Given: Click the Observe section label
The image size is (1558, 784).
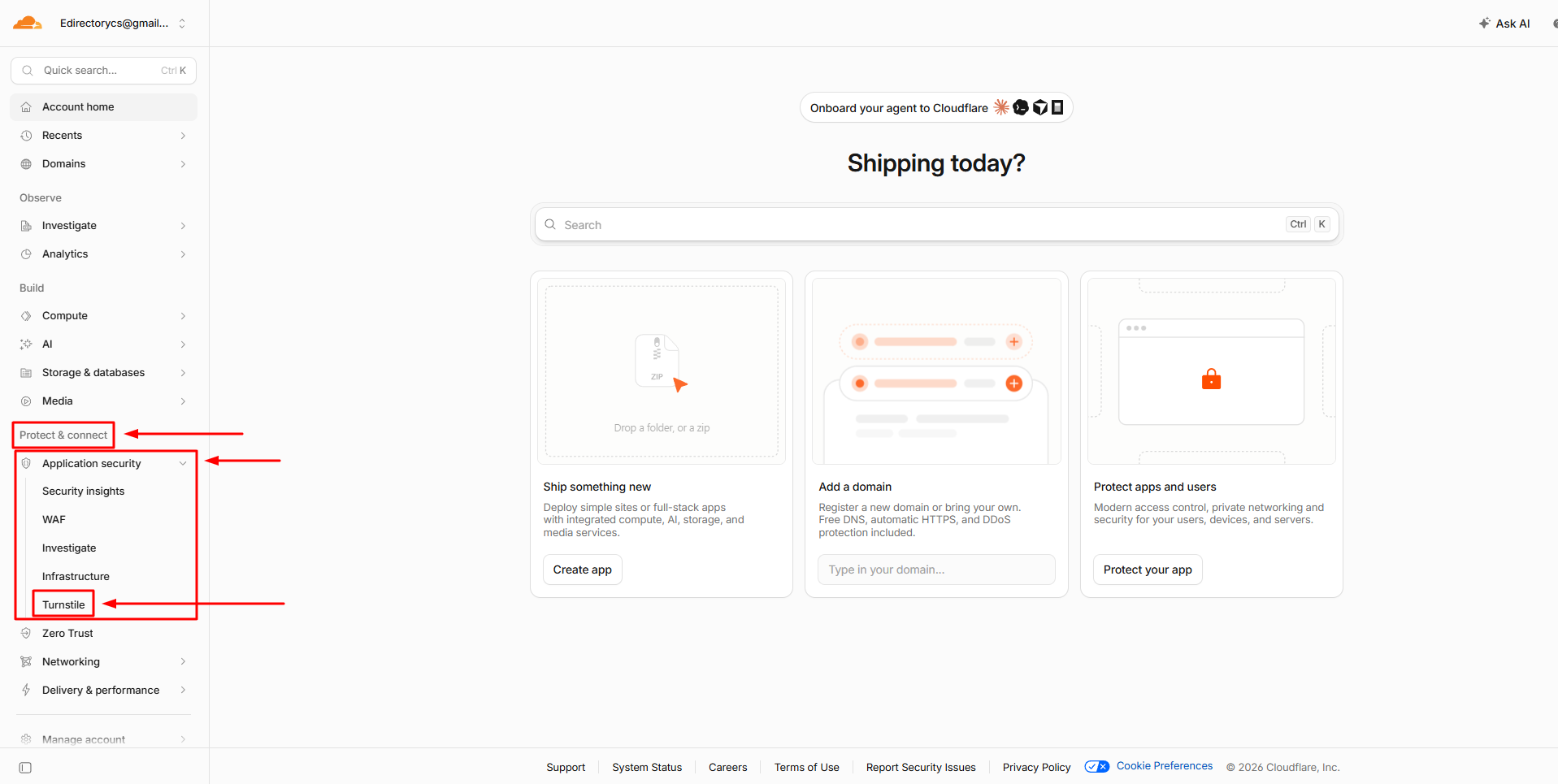Looking at the screenshot, I should (41, 198).
